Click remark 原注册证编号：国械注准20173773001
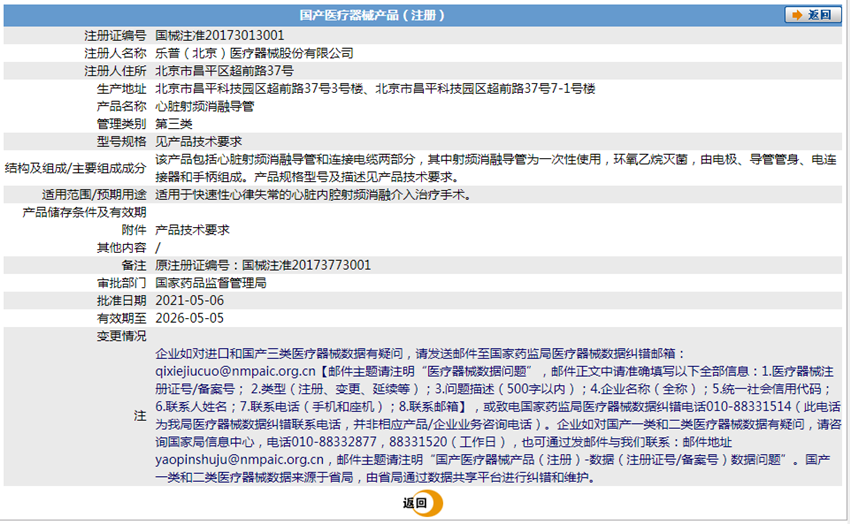The height and width of the screenshot is (524, 850). 263,265
